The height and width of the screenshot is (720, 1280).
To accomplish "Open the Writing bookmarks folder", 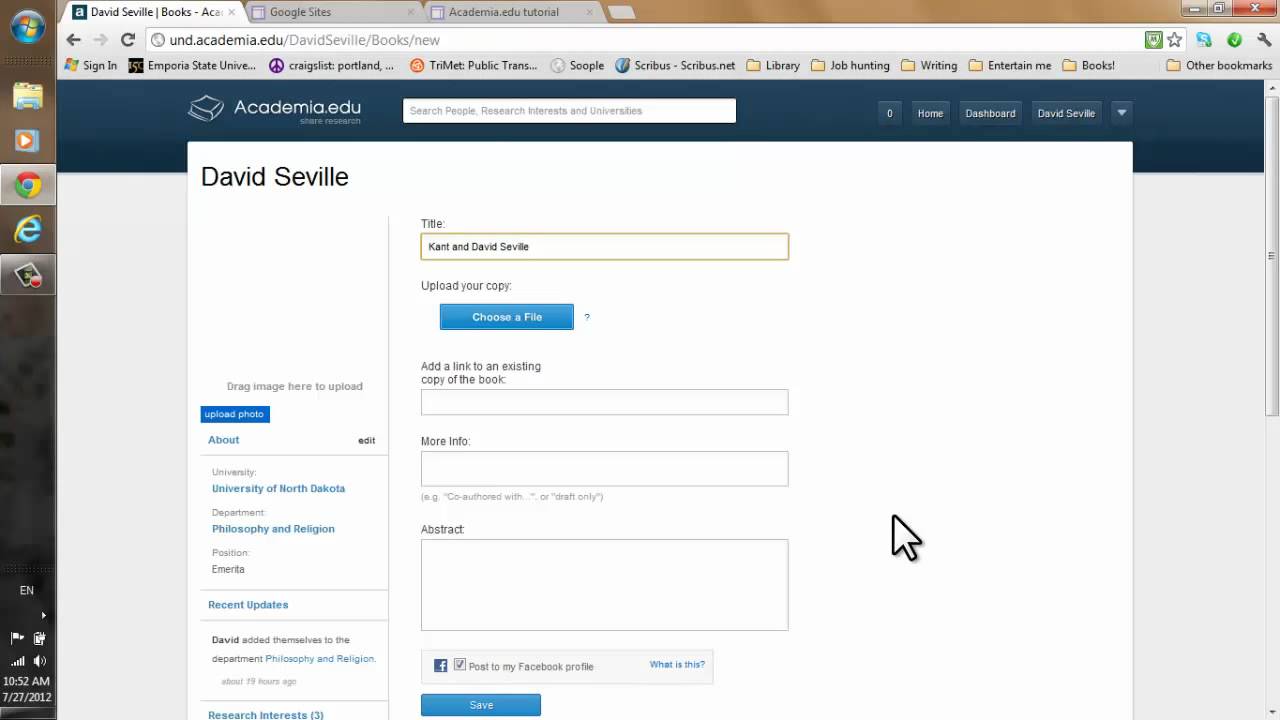I will 929,65.
